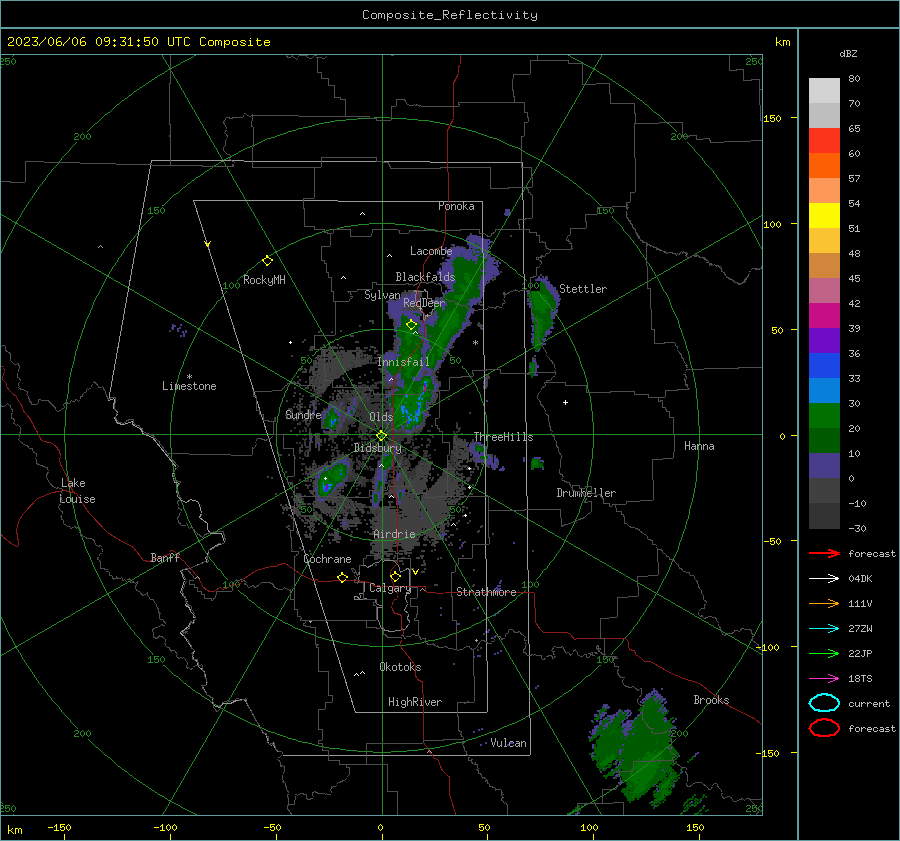
Task: Click the Hanna city label
Action: pos(699,446)
